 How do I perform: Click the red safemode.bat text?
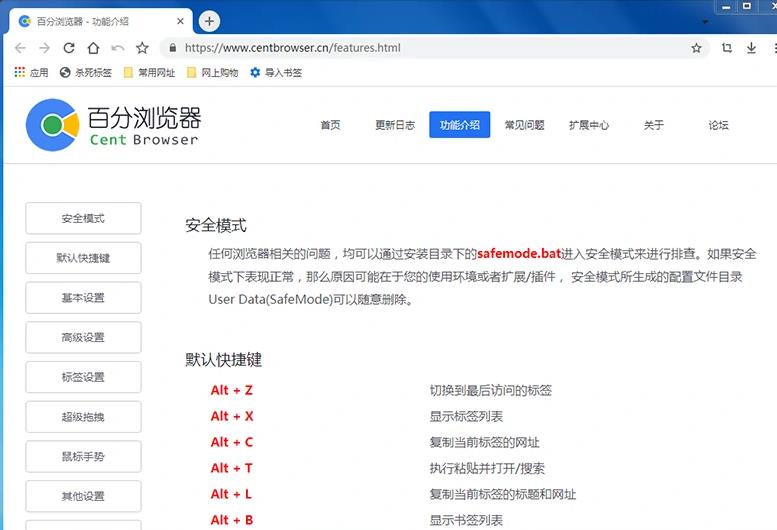point(519,254)
